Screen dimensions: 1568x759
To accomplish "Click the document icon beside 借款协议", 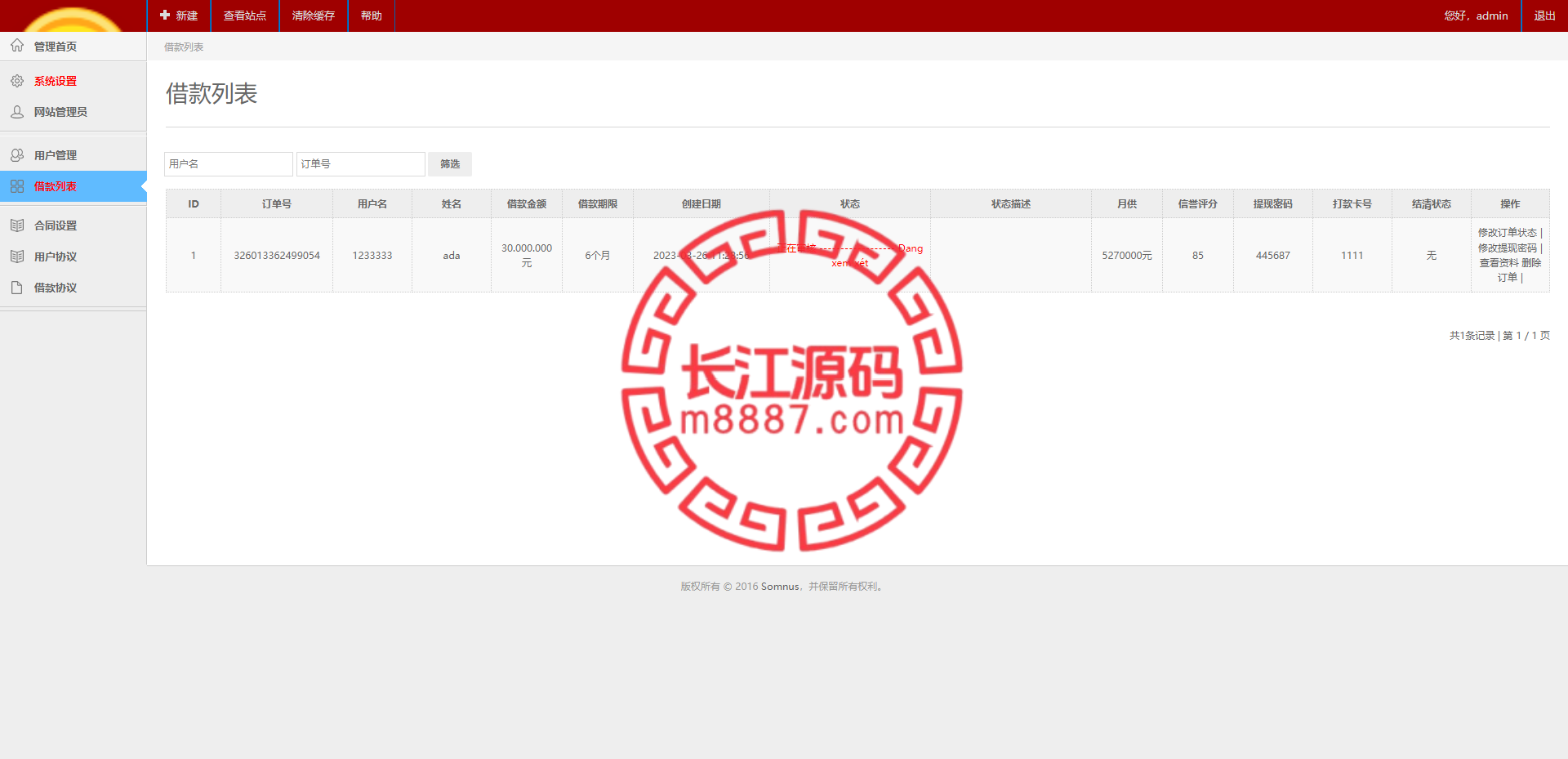I will pyautogui.click(x=17, y=288).
